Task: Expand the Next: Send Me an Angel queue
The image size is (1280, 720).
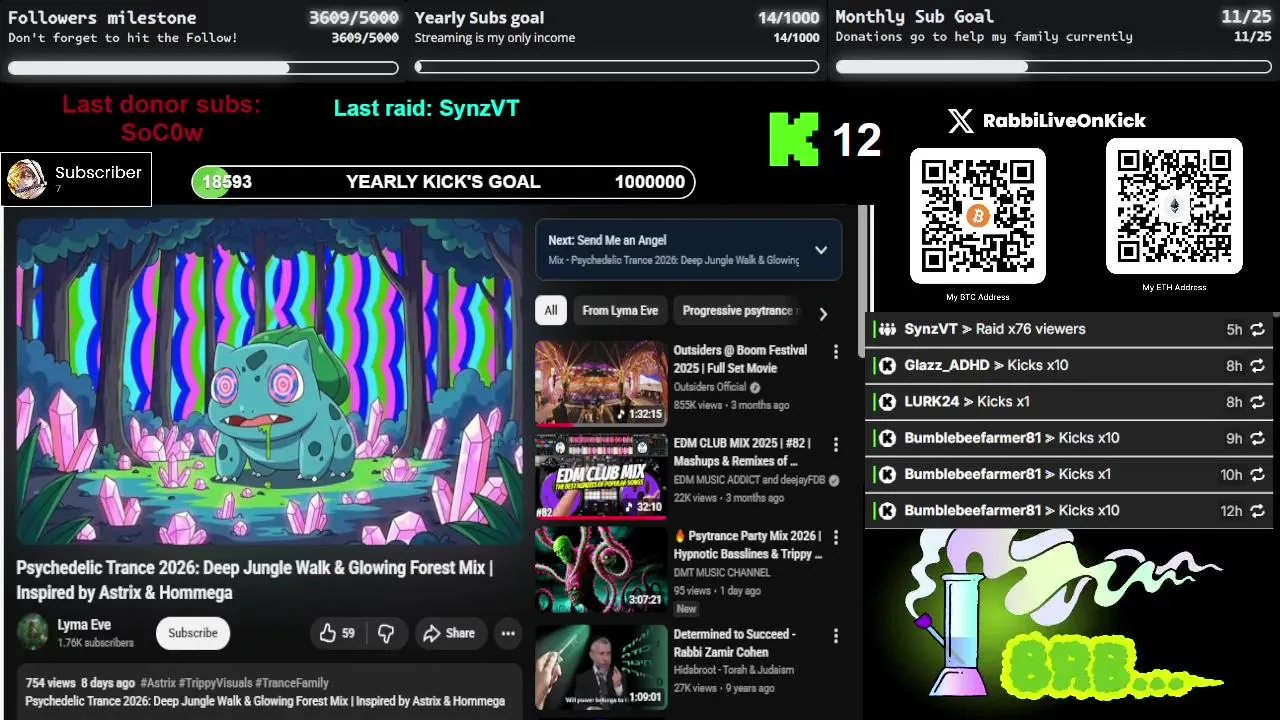Action: pyautogui.click(x=821, y=250)
